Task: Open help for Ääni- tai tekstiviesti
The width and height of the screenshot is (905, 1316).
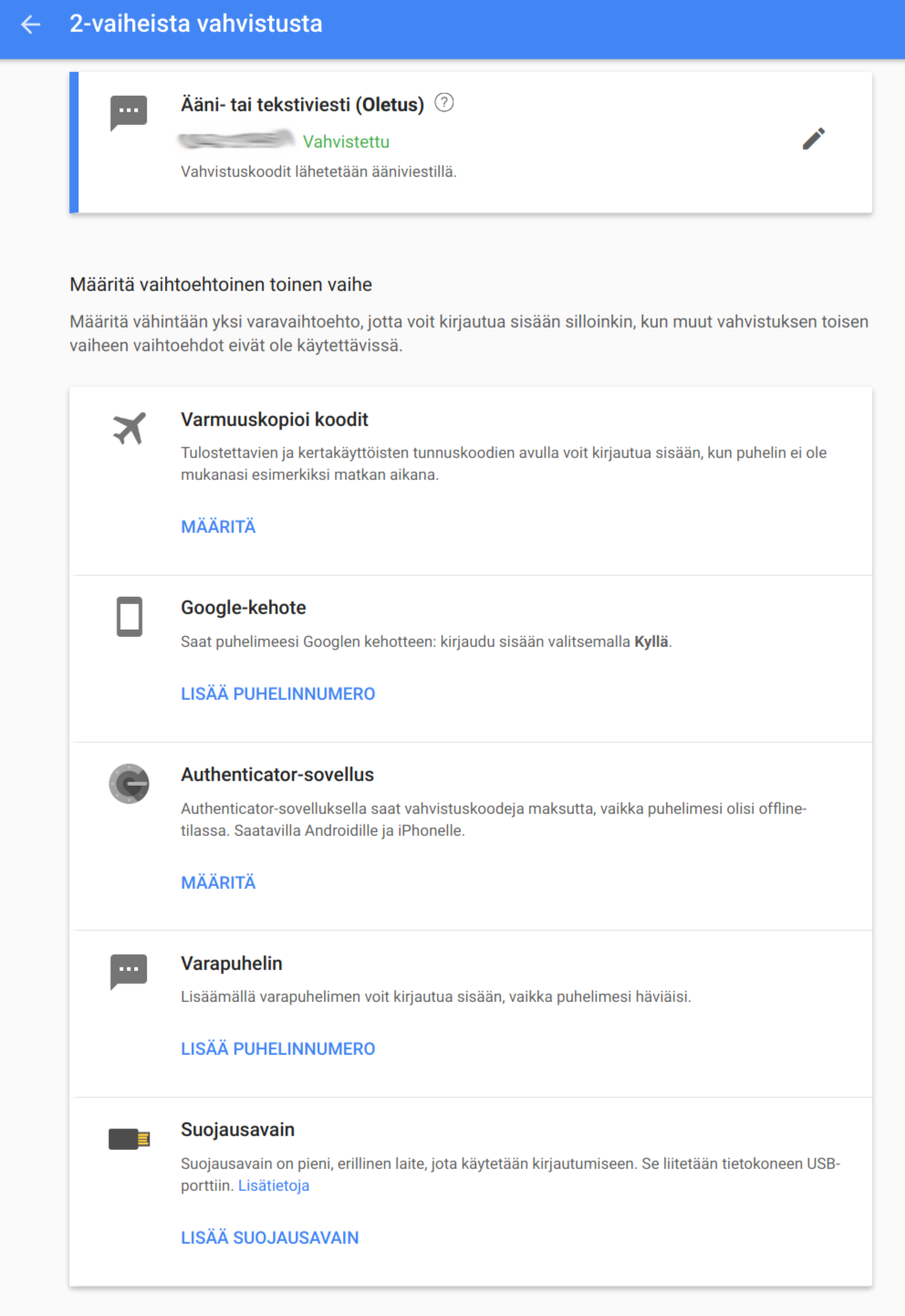Action: point(444,102)
